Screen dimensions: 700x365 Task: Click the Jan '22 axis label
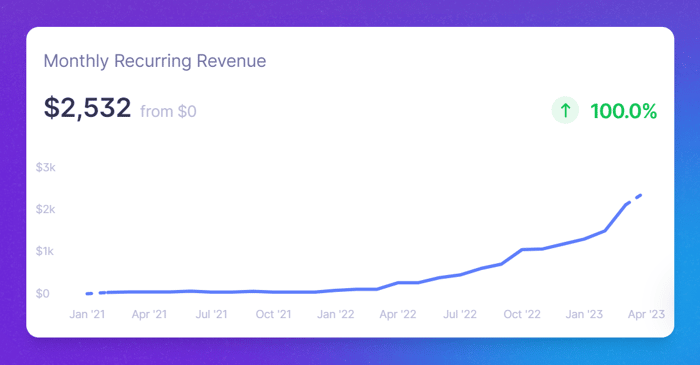[x=336, y=314]
